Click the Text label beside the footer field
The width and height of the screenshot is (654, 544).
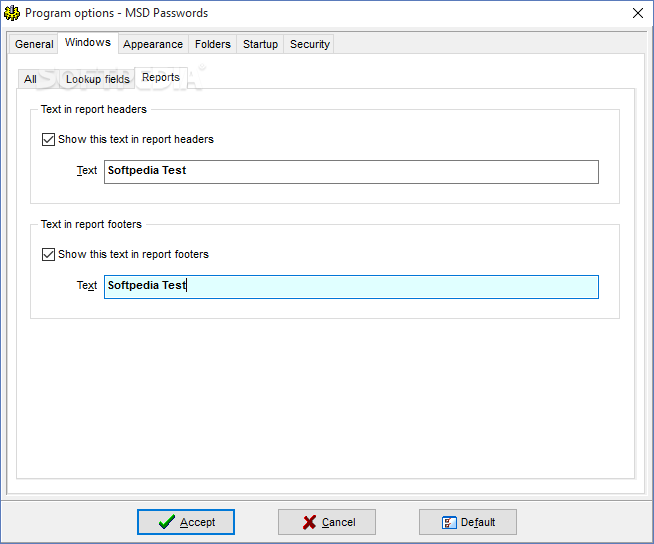pos(87,286)
